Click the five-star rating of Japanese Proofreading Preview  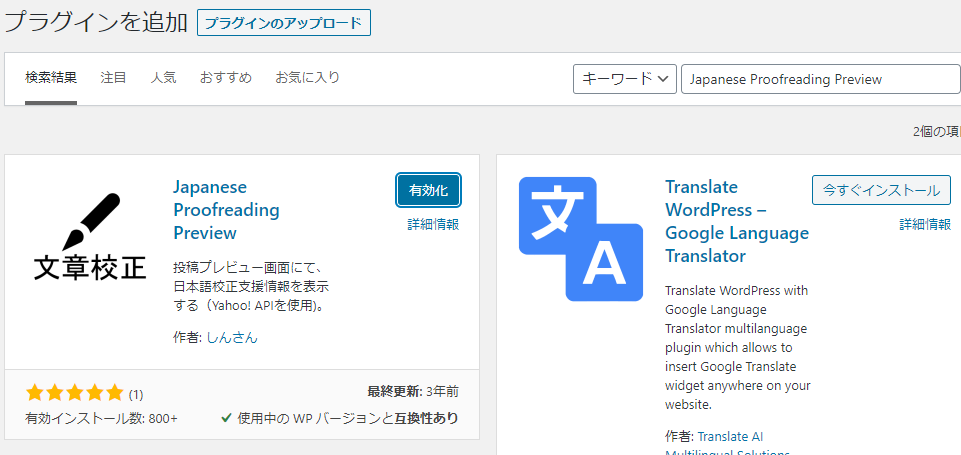75,392
